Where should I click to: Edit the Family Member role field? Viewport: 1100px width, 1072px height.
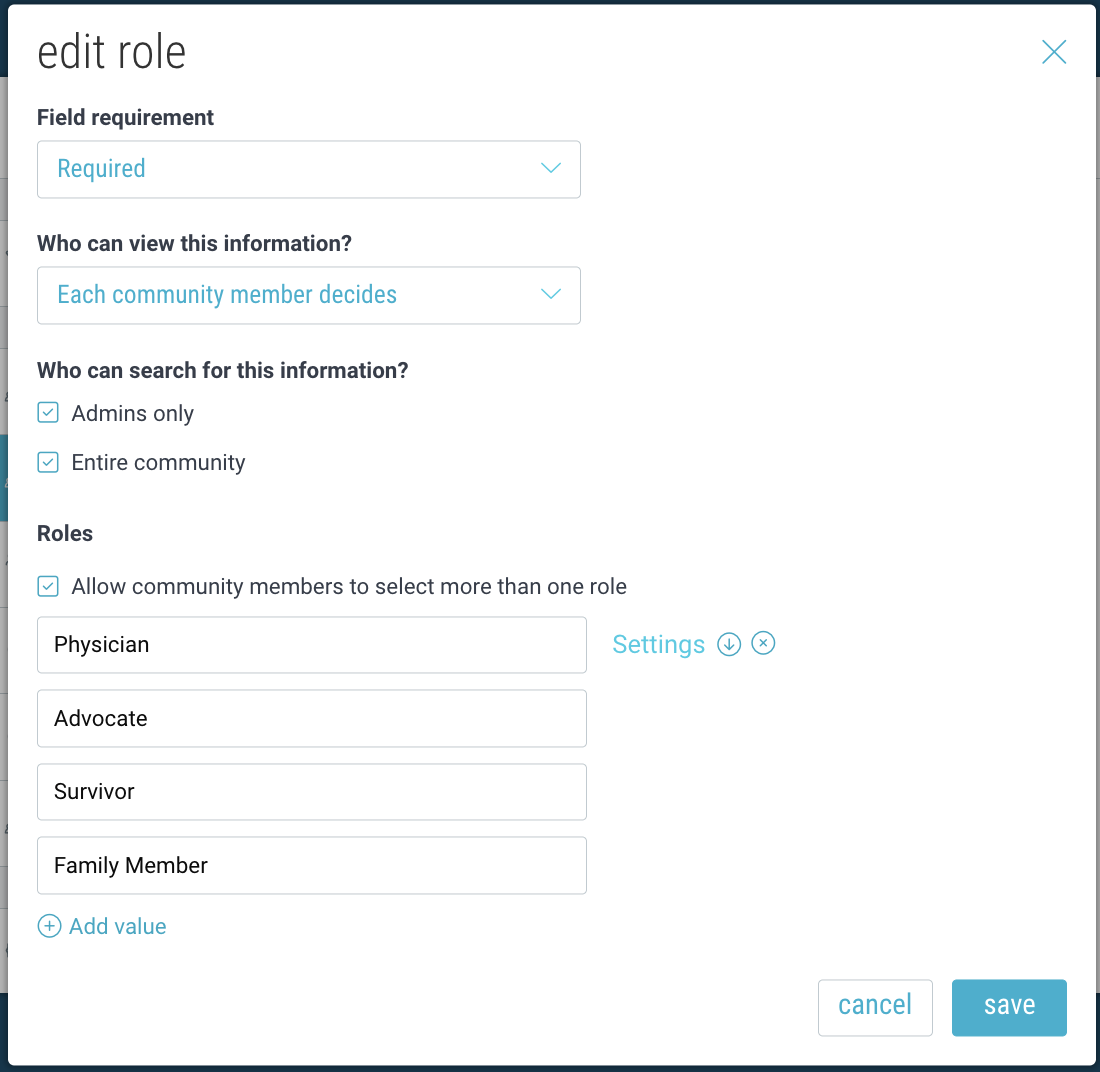click(311, 865)
